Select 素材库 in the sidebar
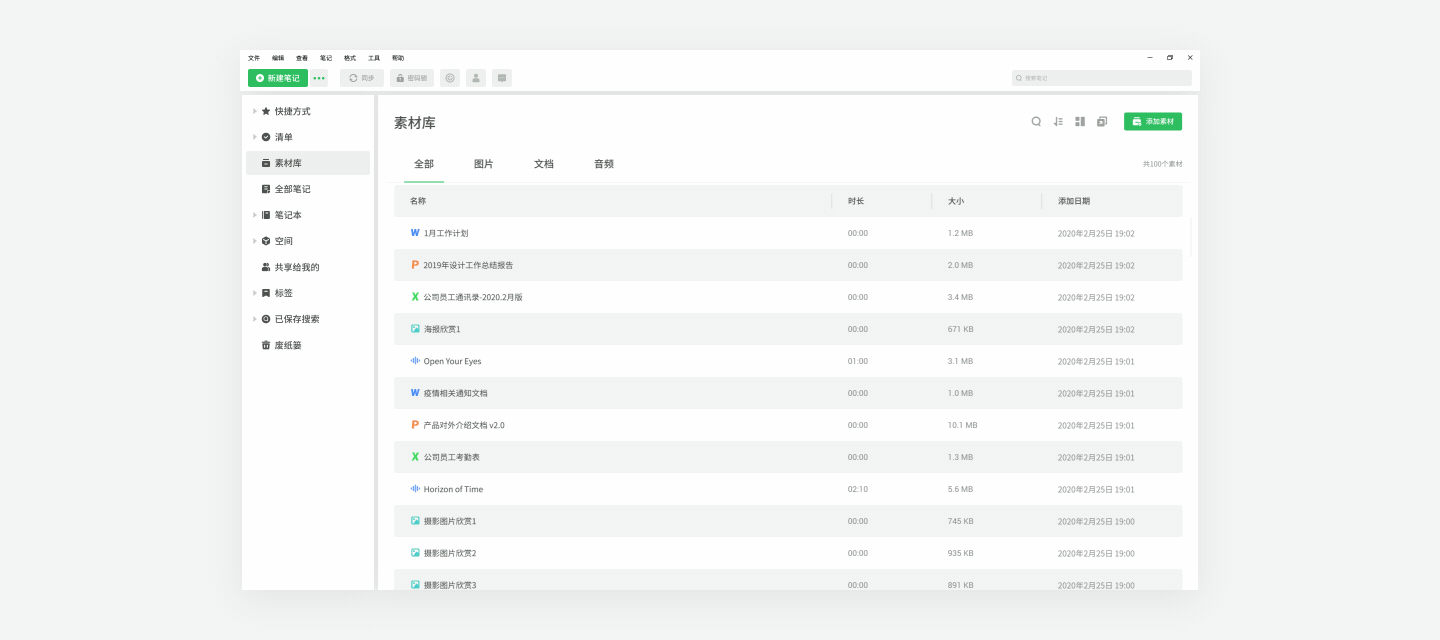 (308, 163)
